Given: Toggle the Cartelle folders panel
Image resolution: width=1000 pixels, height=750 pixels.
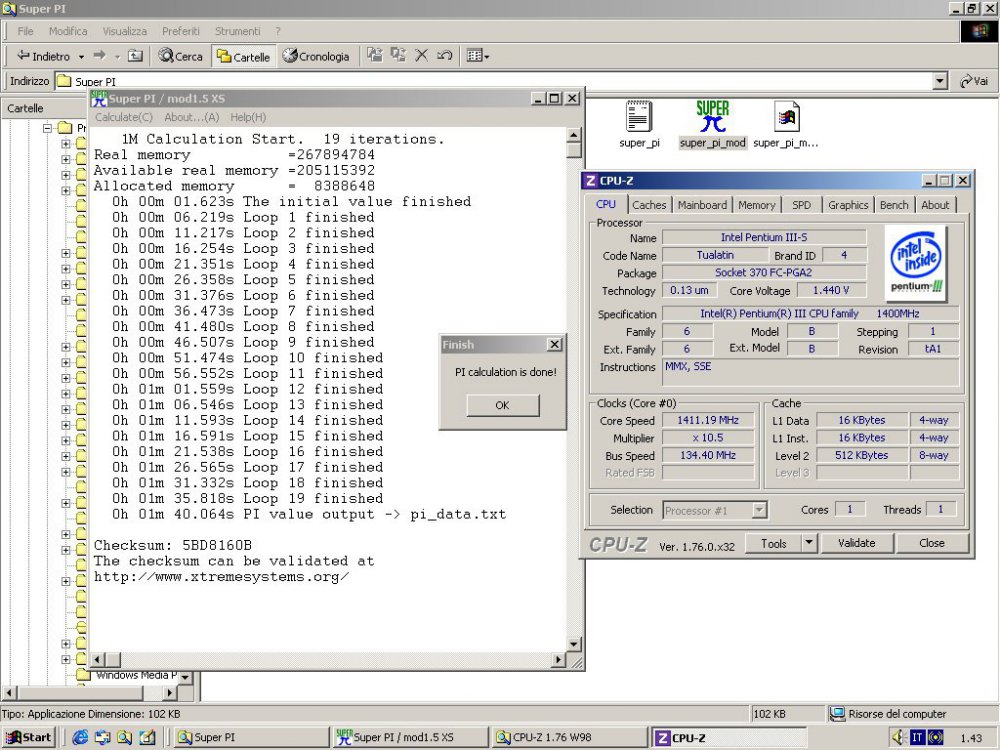Looking at the screenshot, I should (243, 56).
